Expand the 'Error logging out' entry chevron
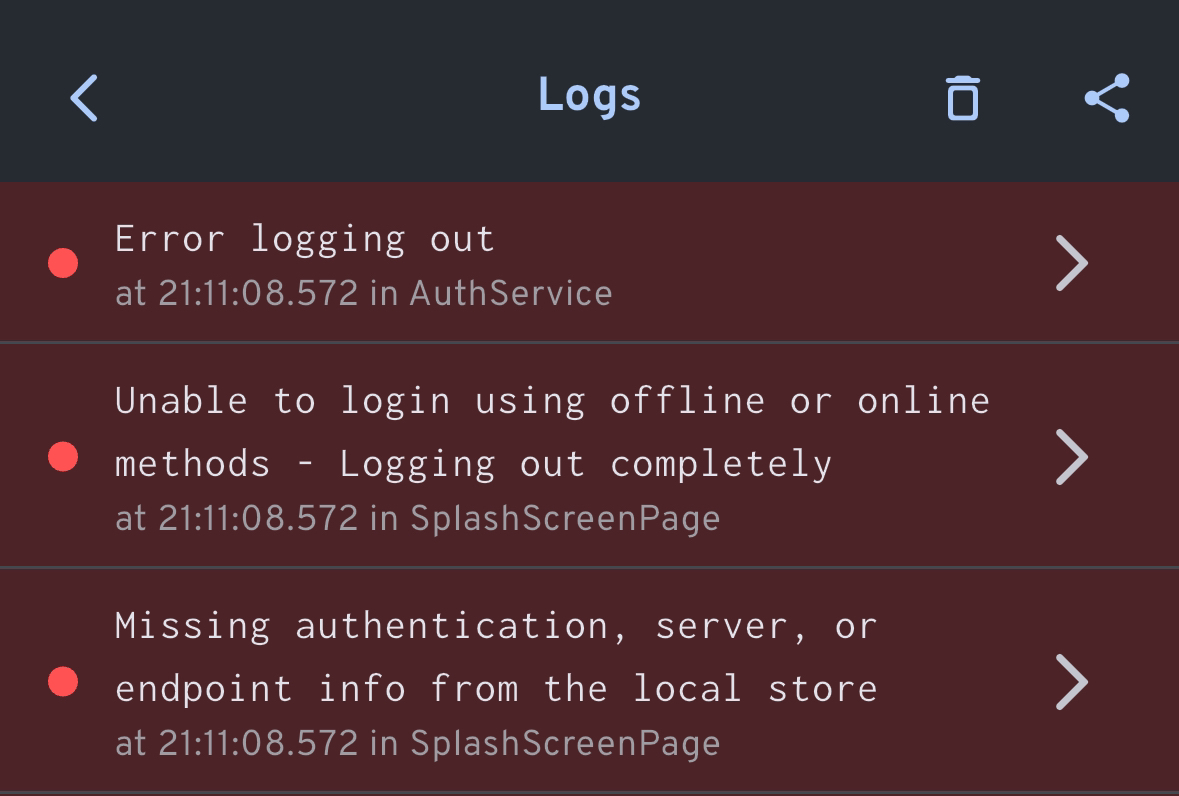1179x796 pixels. coord(1071,263)
